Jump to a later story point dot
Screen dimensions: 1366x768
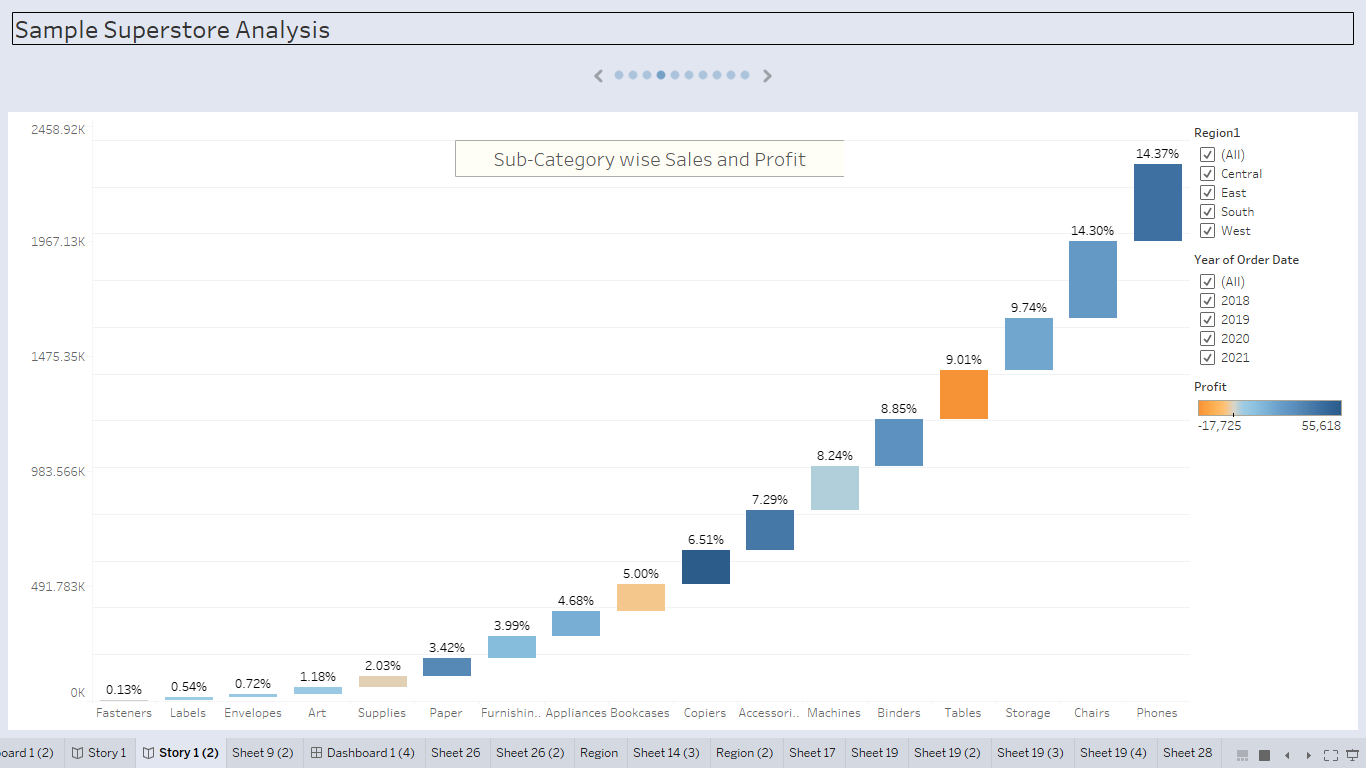point(717,75)
